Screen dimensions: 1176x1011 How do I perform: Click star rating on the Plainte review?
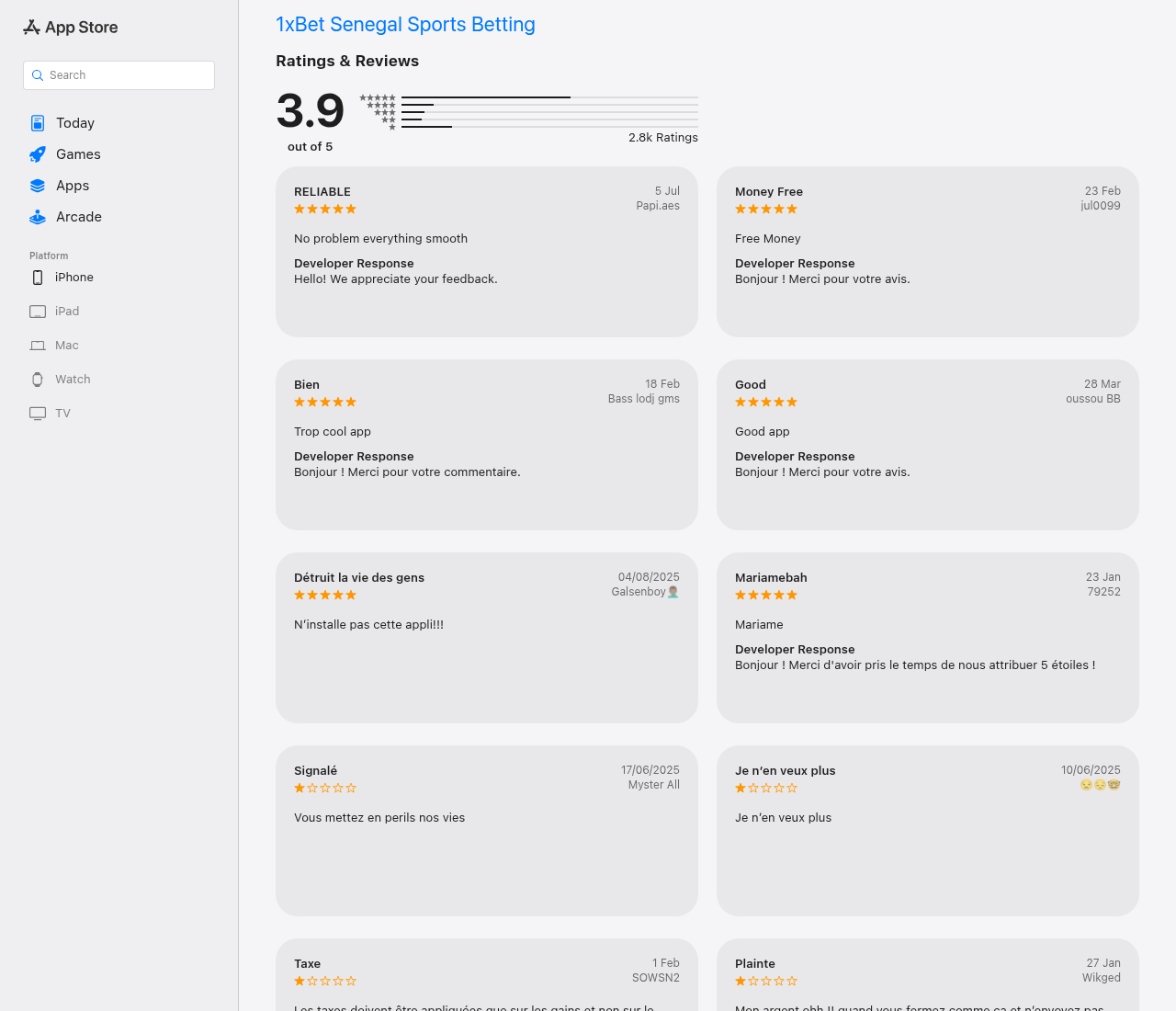point(766,982)
